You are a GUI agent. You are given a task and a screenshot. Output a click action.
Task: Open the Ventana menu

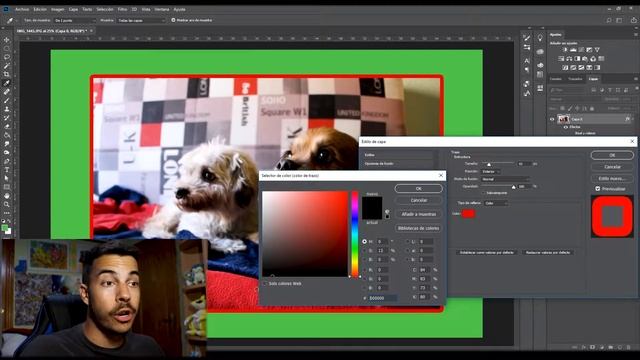pyautogui.click(x=162, y=9)
